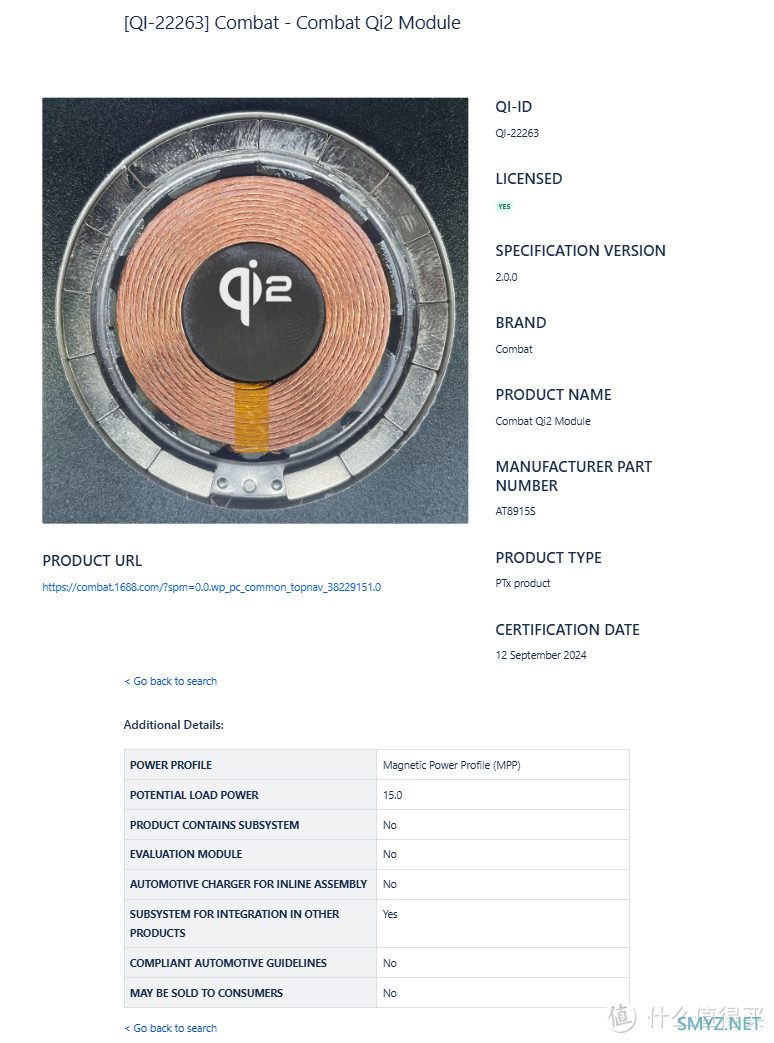Select the 'Yes' value for subsystem integration
The image size is (774, 1043).
(x=390, y=914)
